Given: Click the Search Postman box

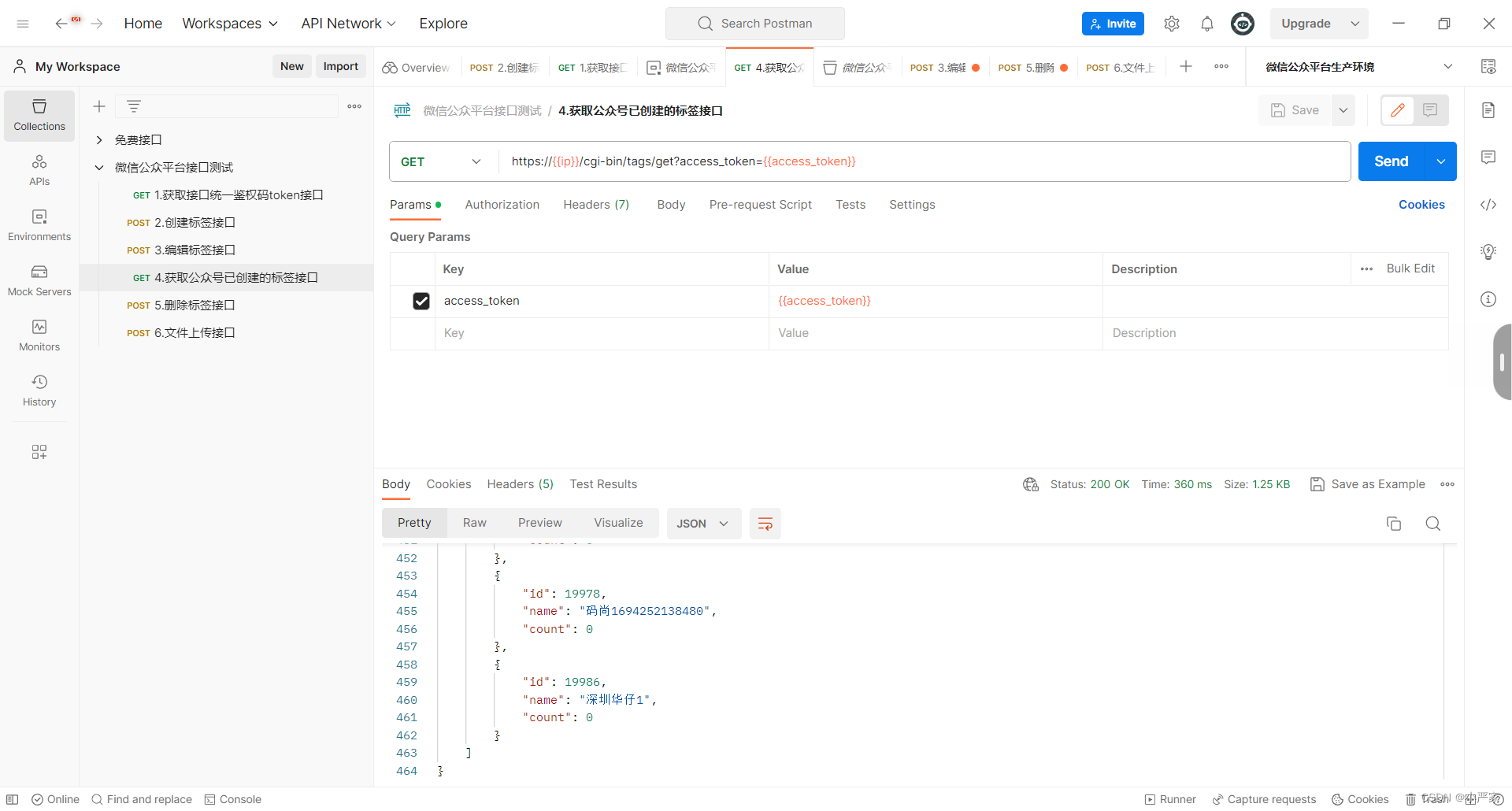Looking at the screenshot, I should (755, 24).
